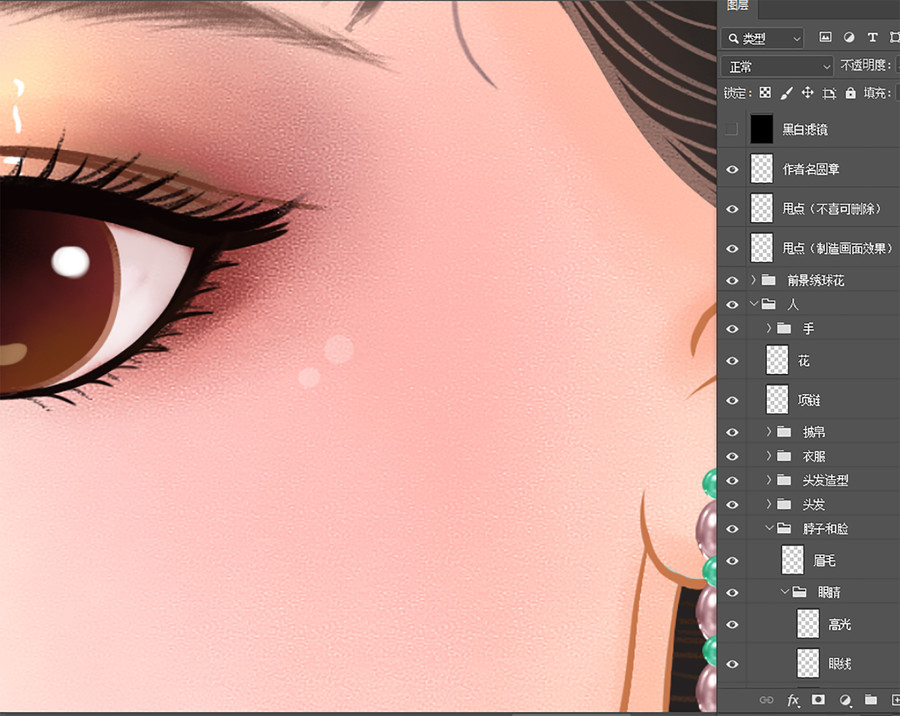Expand the 头发造型 group
The width and height of the screenshot is (900, 716).
(x=769, y=480)
